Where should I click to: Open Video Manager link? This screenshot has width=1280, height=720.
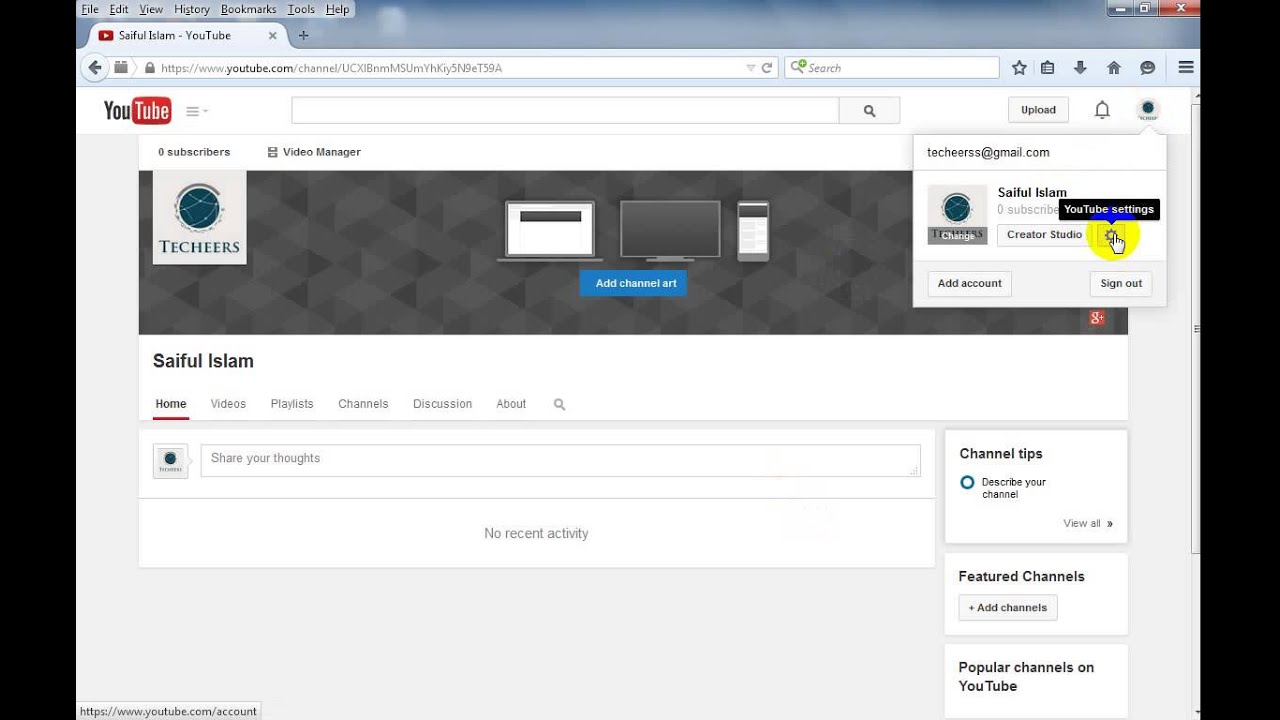click(x=314, y=152)
